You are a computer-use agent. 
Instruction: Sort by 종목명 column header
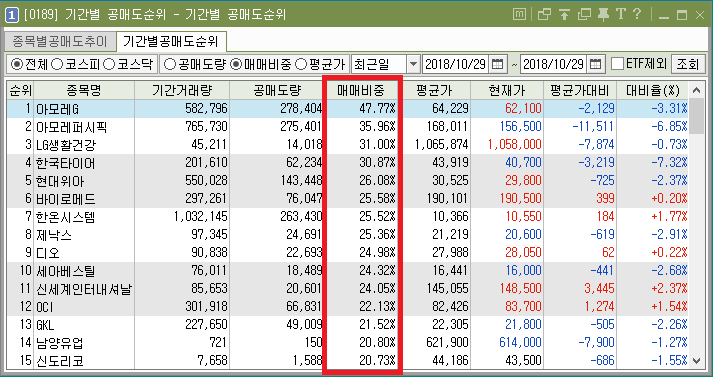(84, 90)
